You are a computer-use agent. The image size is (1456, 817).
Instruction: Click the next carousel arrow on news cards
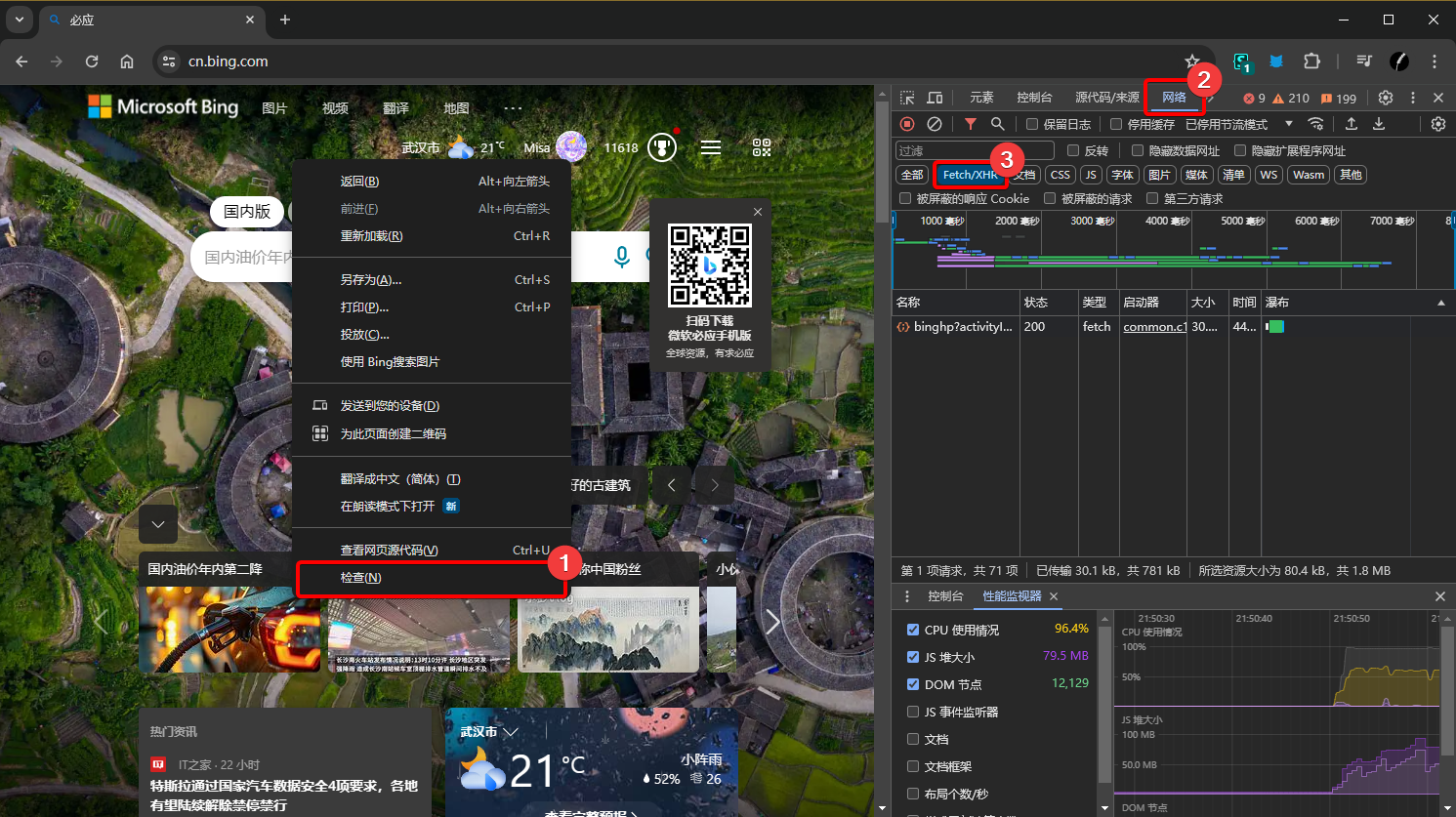tap(772, 621)
